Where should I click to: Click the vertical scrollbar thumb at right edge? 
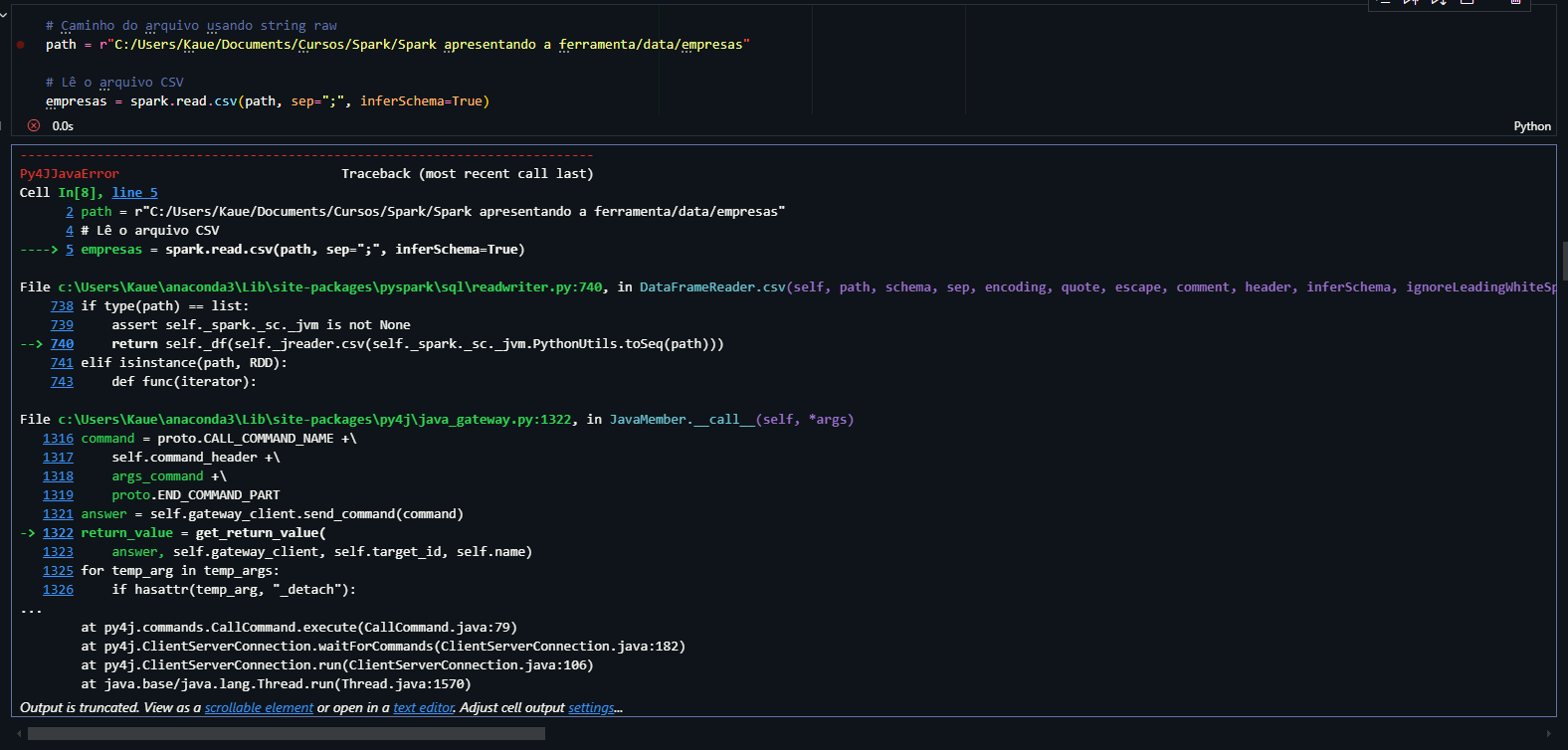click(x=1565, y=261)
